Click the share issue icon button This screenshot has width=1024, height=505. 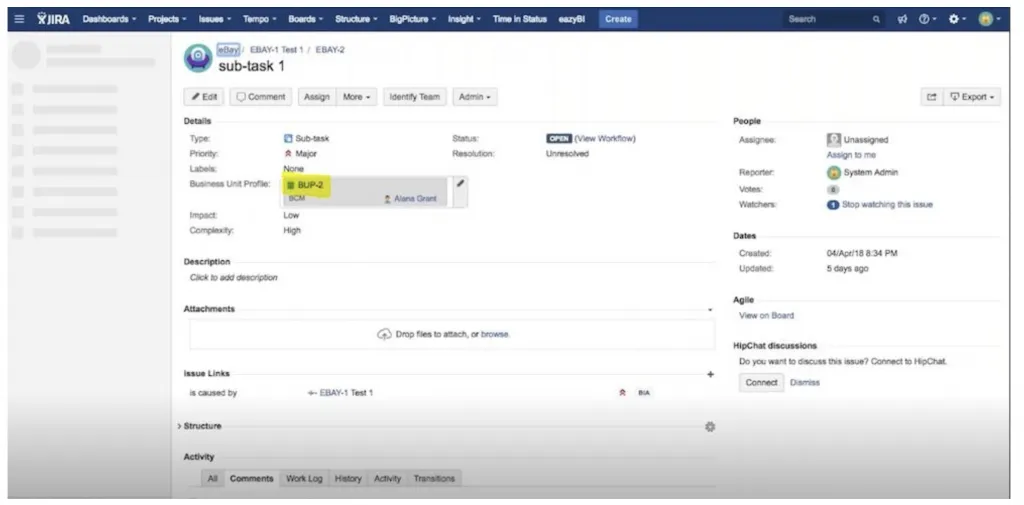(x=931, y=97)
